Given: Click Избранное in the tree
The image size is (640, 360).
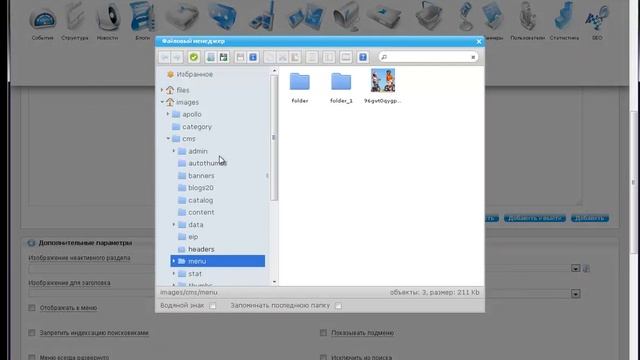Looking at the screenshot, I should tap(195, 74).
